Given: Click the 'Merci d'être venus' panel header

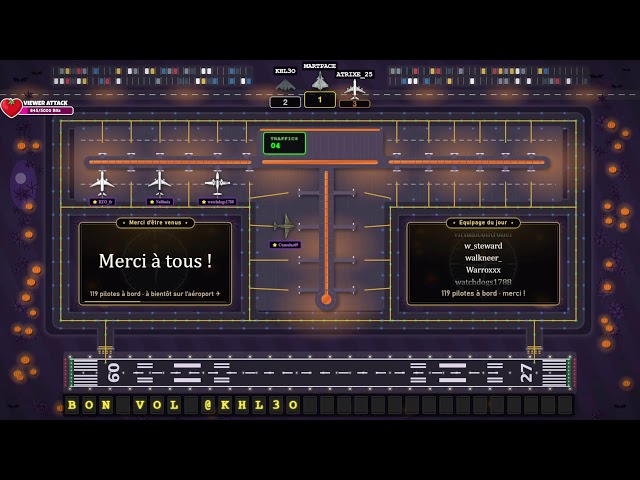Looking at the screenshot, I should [155, 223].
